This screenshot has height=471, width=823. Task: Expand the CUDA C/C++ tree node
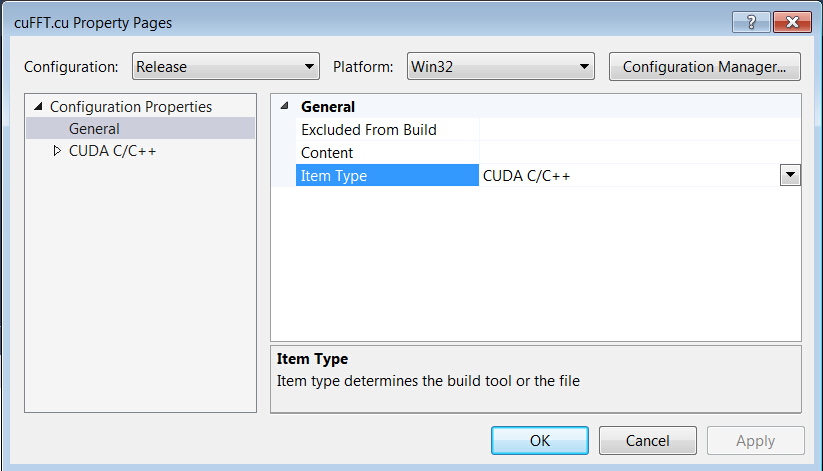pyautogui.click(x=57, y=151)
